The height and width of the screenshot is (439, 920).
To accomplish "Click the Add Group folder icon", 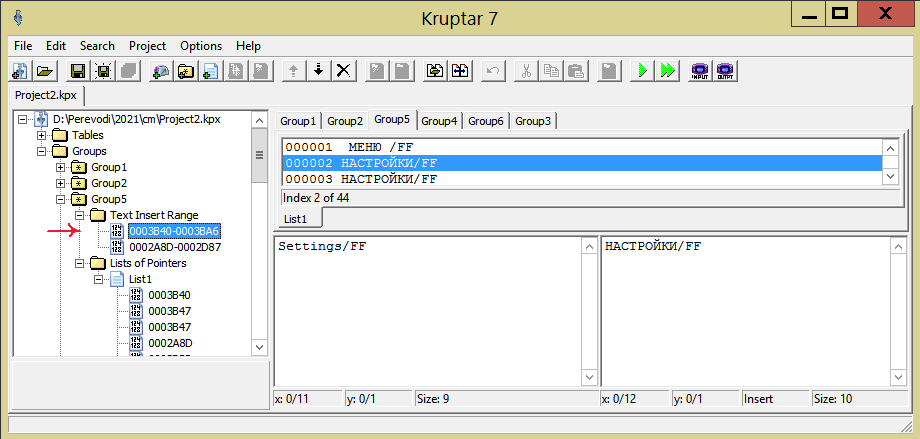I will point(185,71).
